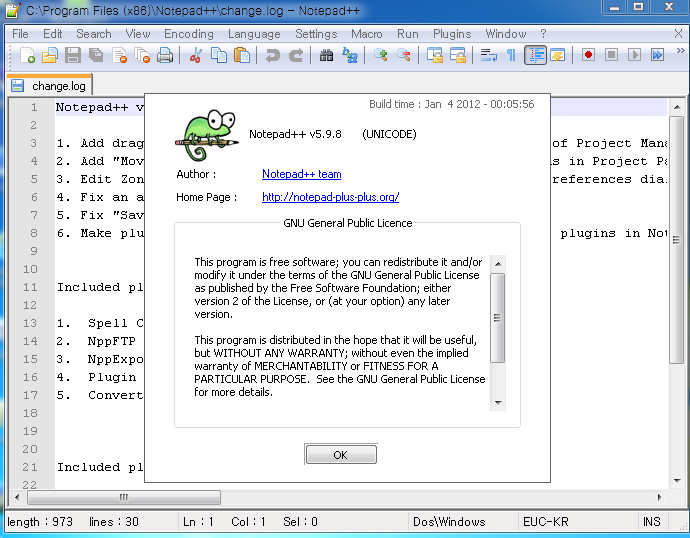Click the editor horizontal scroll left arrow
Viewport: 690px width, 538px height.
pos(17,498)
